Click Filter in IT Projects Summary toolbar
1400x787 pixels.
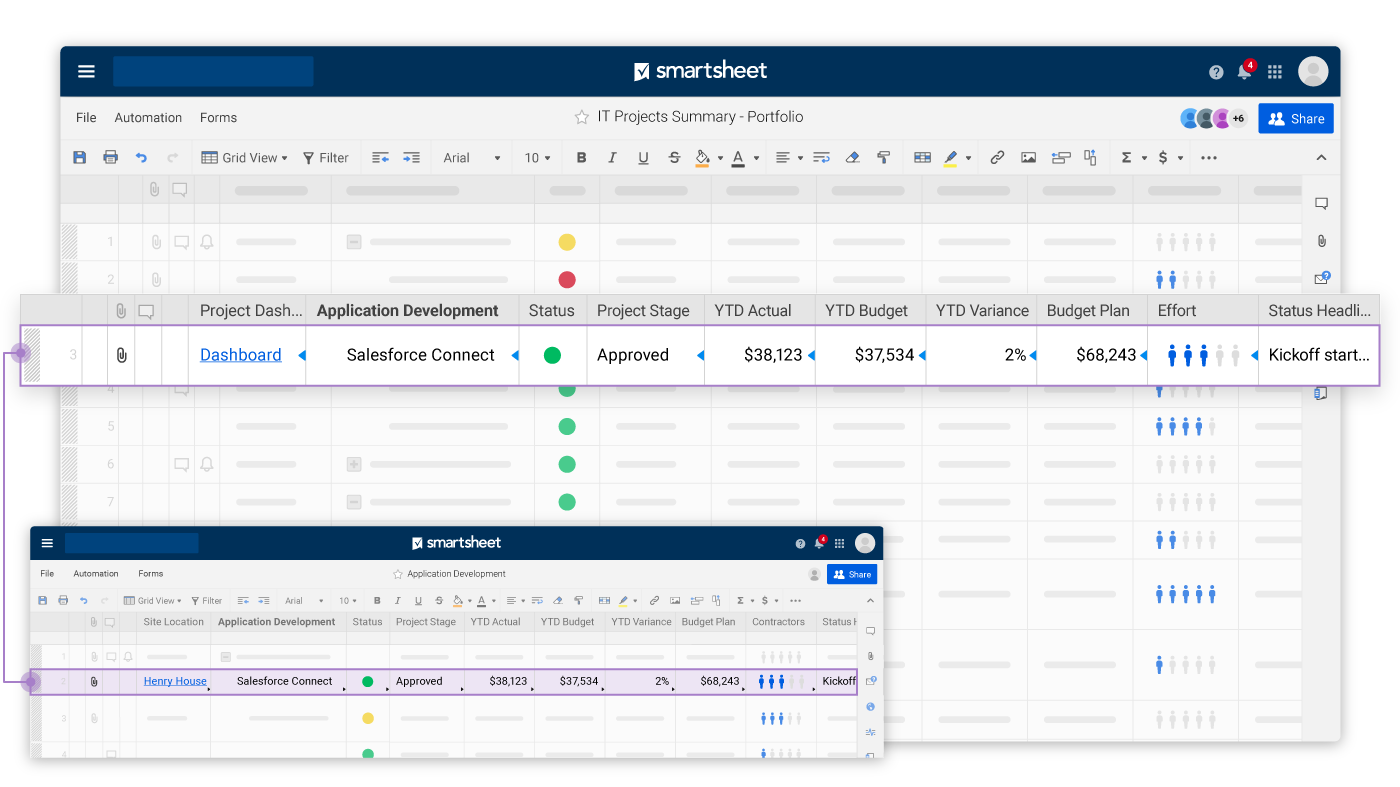click(x=326, y=157)
